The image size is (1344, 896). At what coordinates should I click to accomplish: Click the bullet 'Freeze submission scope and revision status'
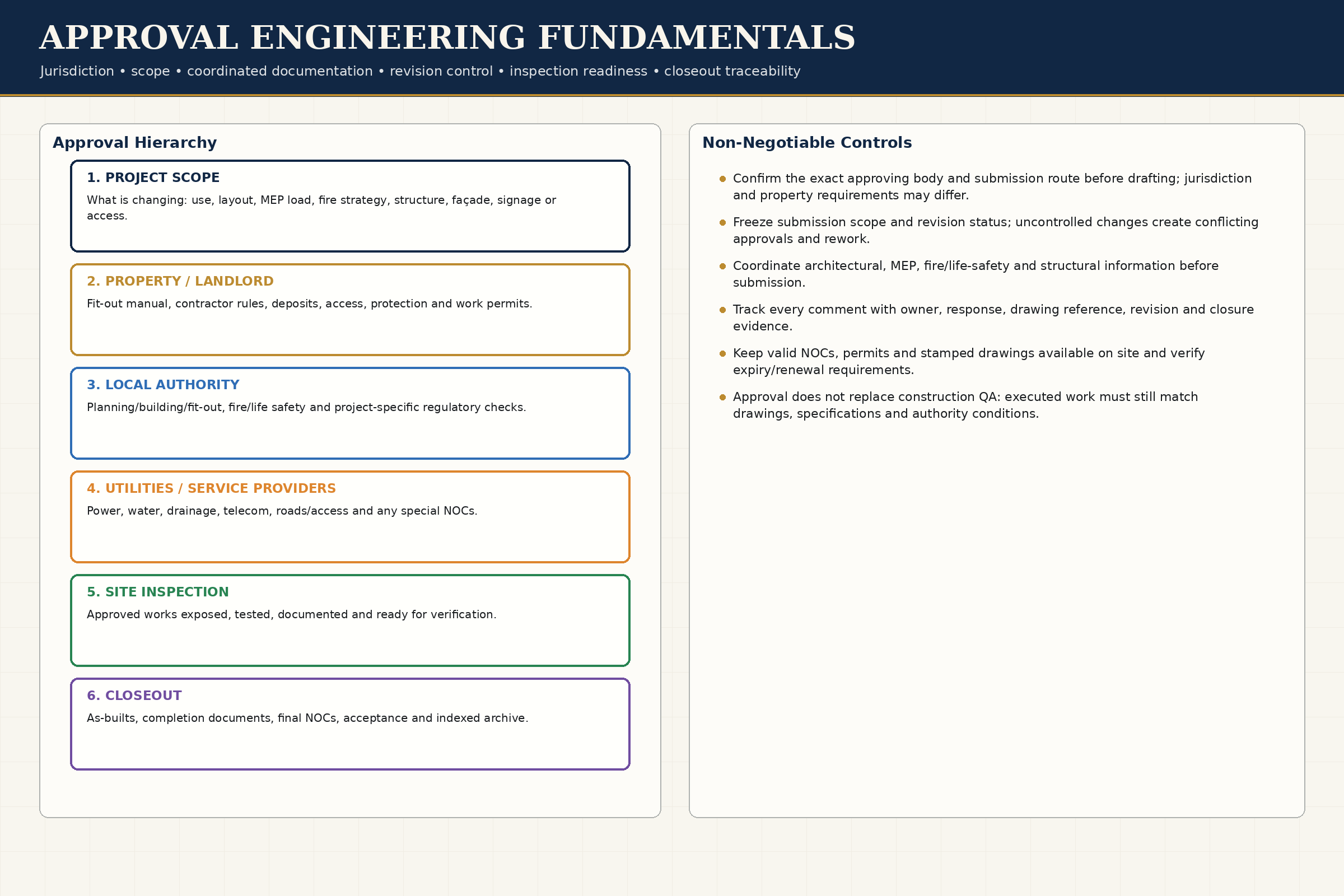click(x=996, y=230)
